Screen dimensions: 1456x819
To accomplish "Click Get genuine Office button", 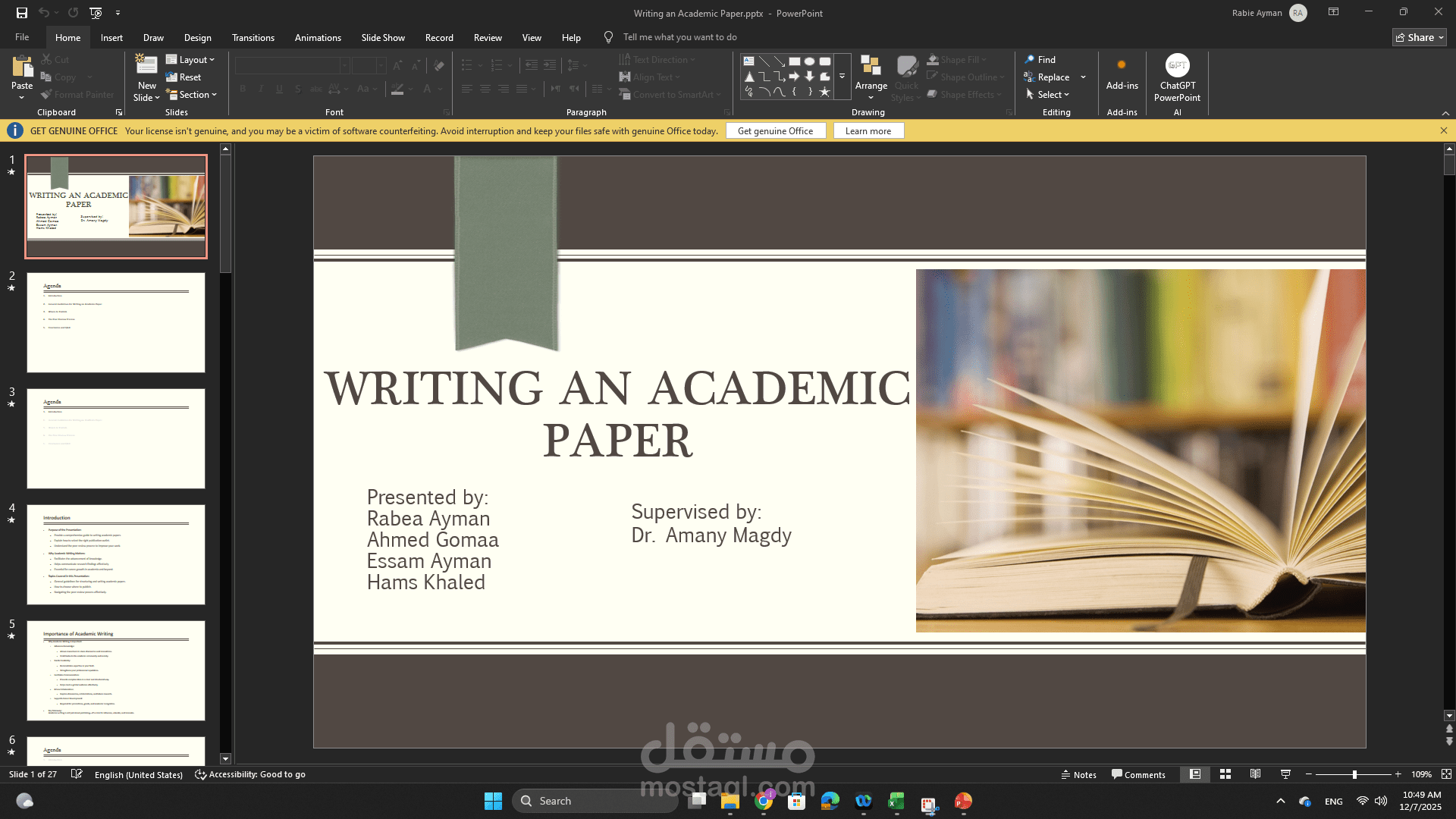I will click(x=775, y=131).
